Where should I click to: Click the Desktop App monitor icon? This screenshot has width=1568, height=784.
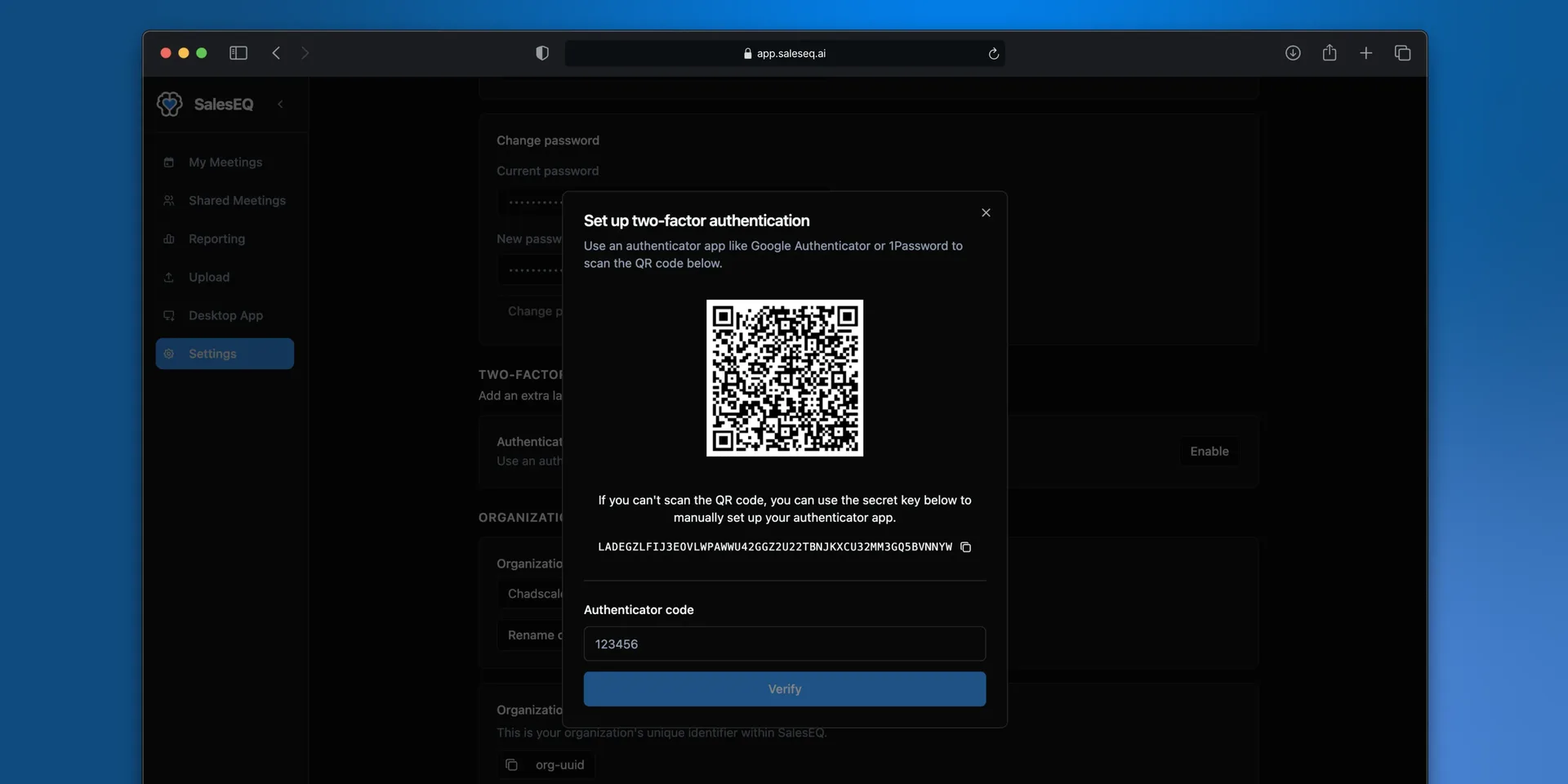coord(169,316)
